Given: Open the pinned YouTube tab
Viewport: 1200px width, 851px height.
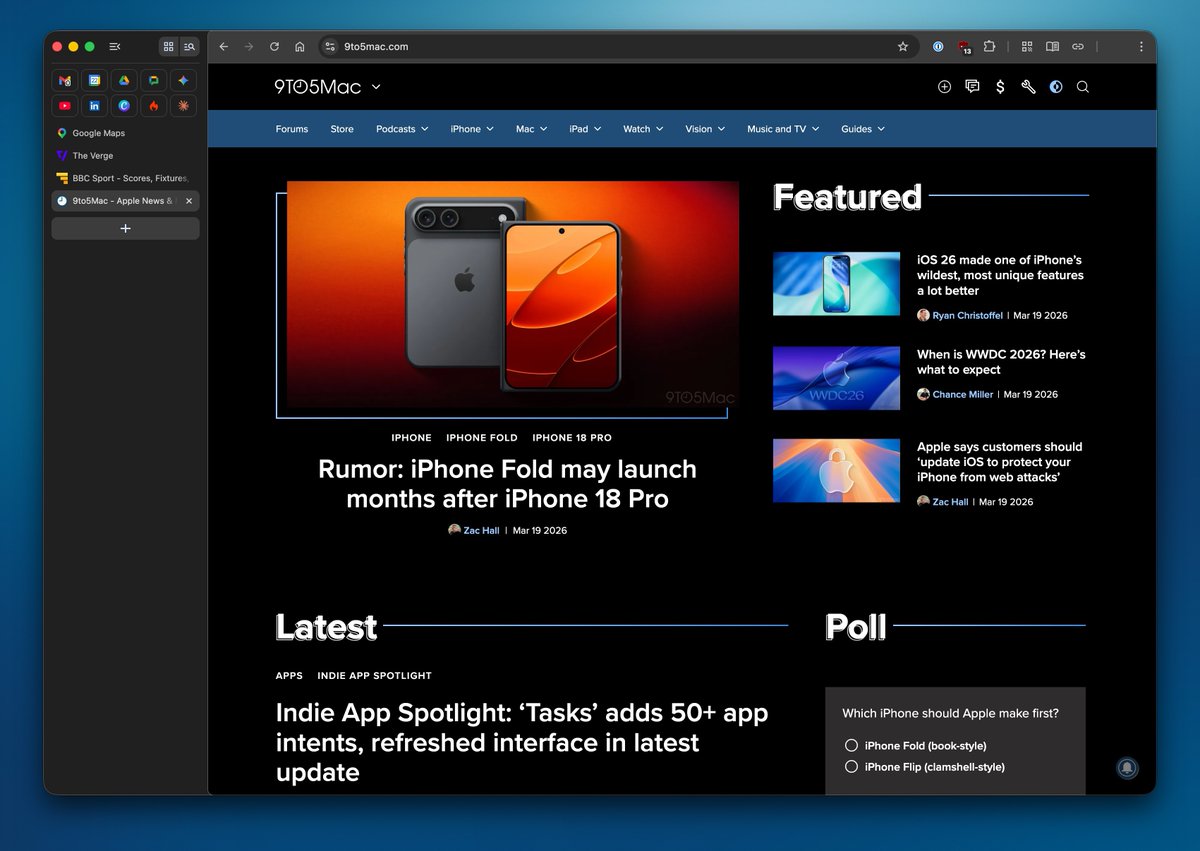Looking at the screenshot, I should (65, 105).
